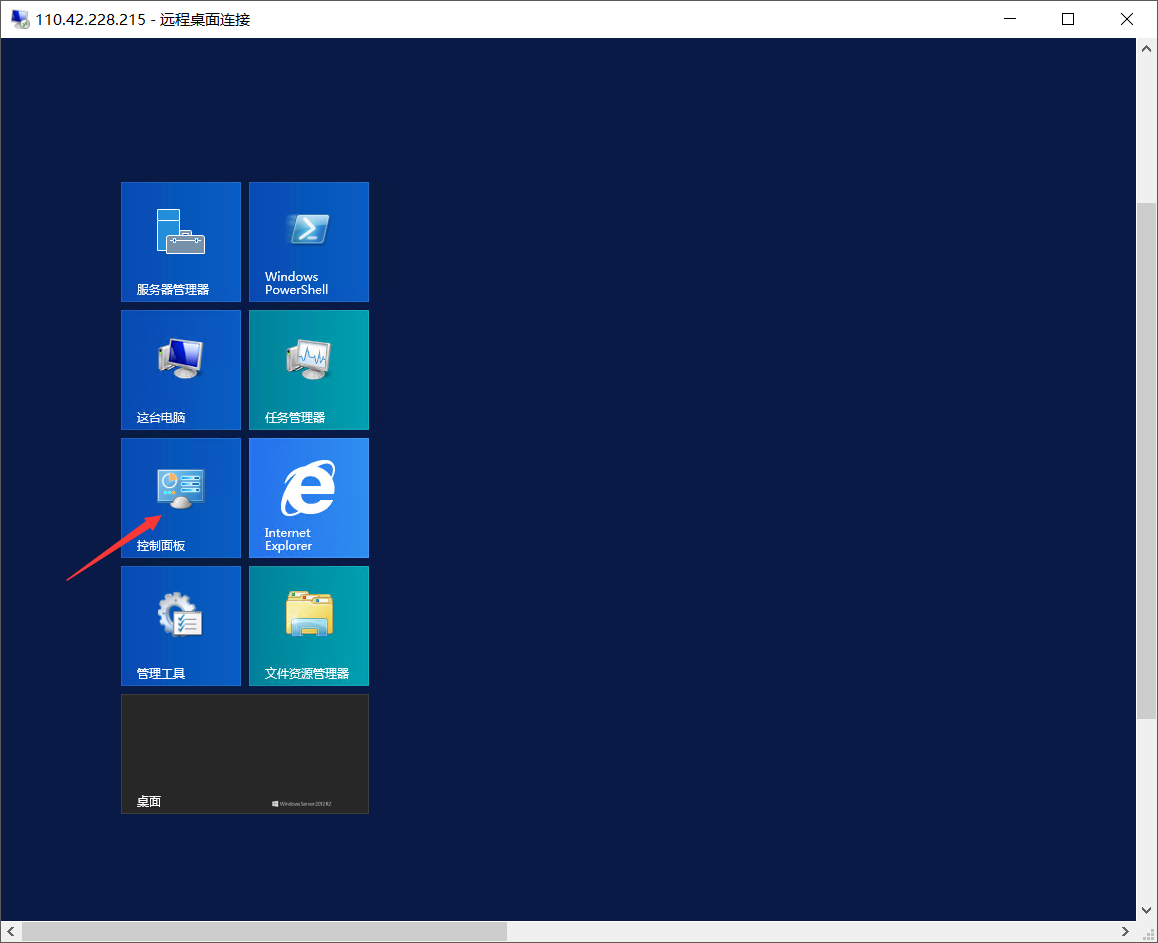
Task: Click the vertical scrollbar up arrow
Action: click(x=1146, y=48)
